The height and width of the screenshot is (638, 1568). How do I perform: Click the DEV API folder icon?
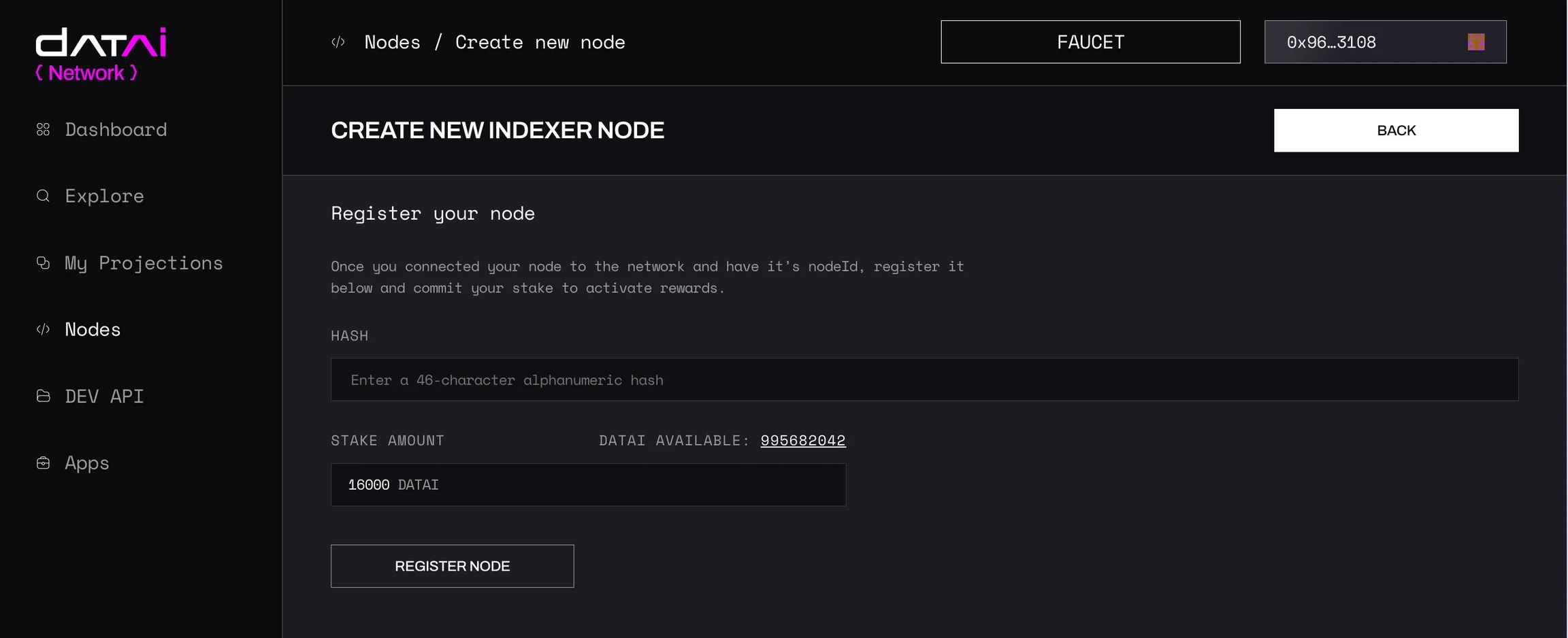click(x=44, y=396)
